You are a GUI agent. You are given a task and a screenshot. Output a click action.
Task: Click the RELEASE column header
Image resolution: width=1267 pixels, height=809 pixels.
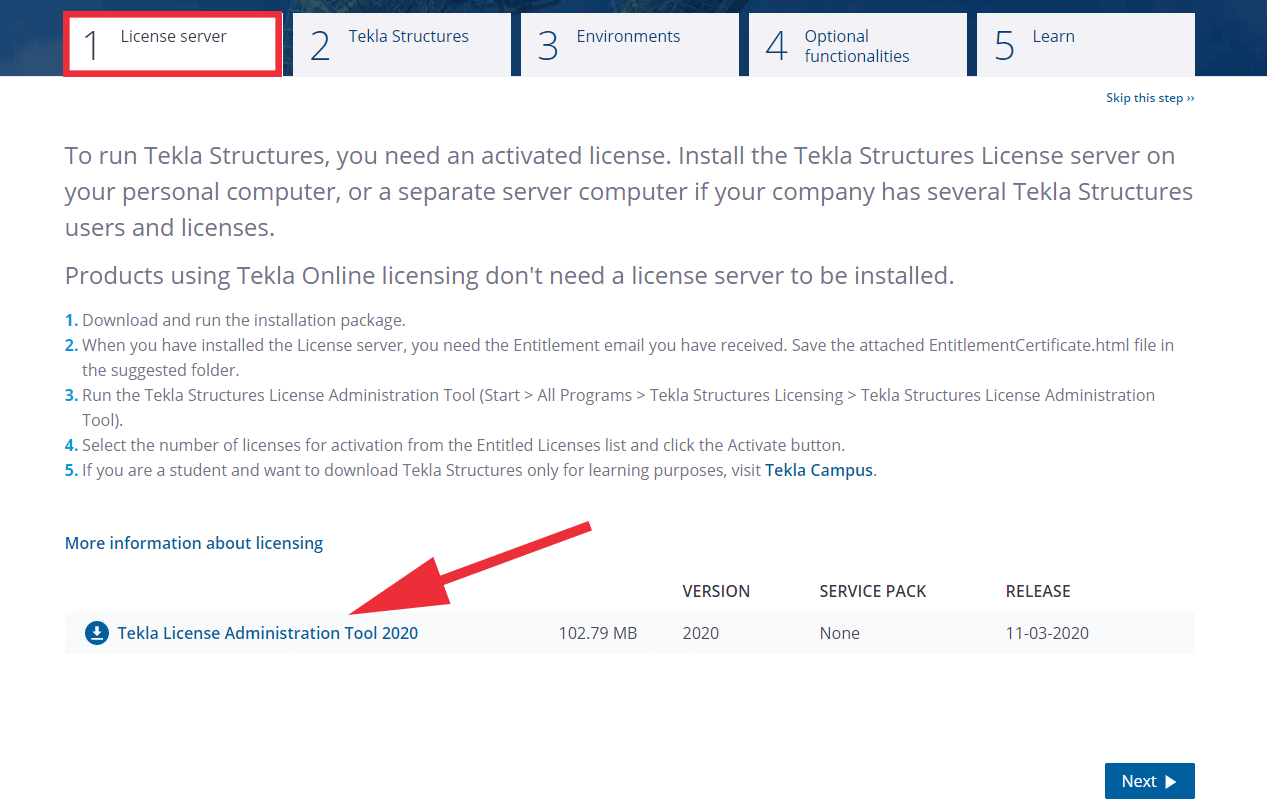pos(1038,591)
